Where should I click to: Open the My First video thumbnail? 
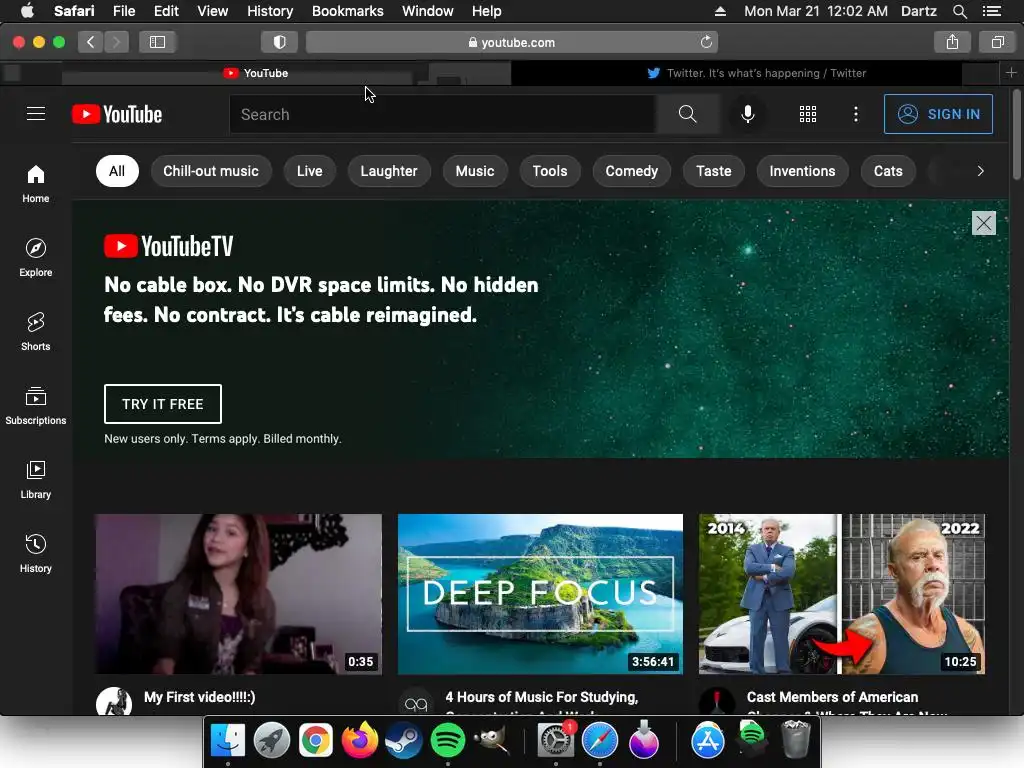click(x=238, y=594)
